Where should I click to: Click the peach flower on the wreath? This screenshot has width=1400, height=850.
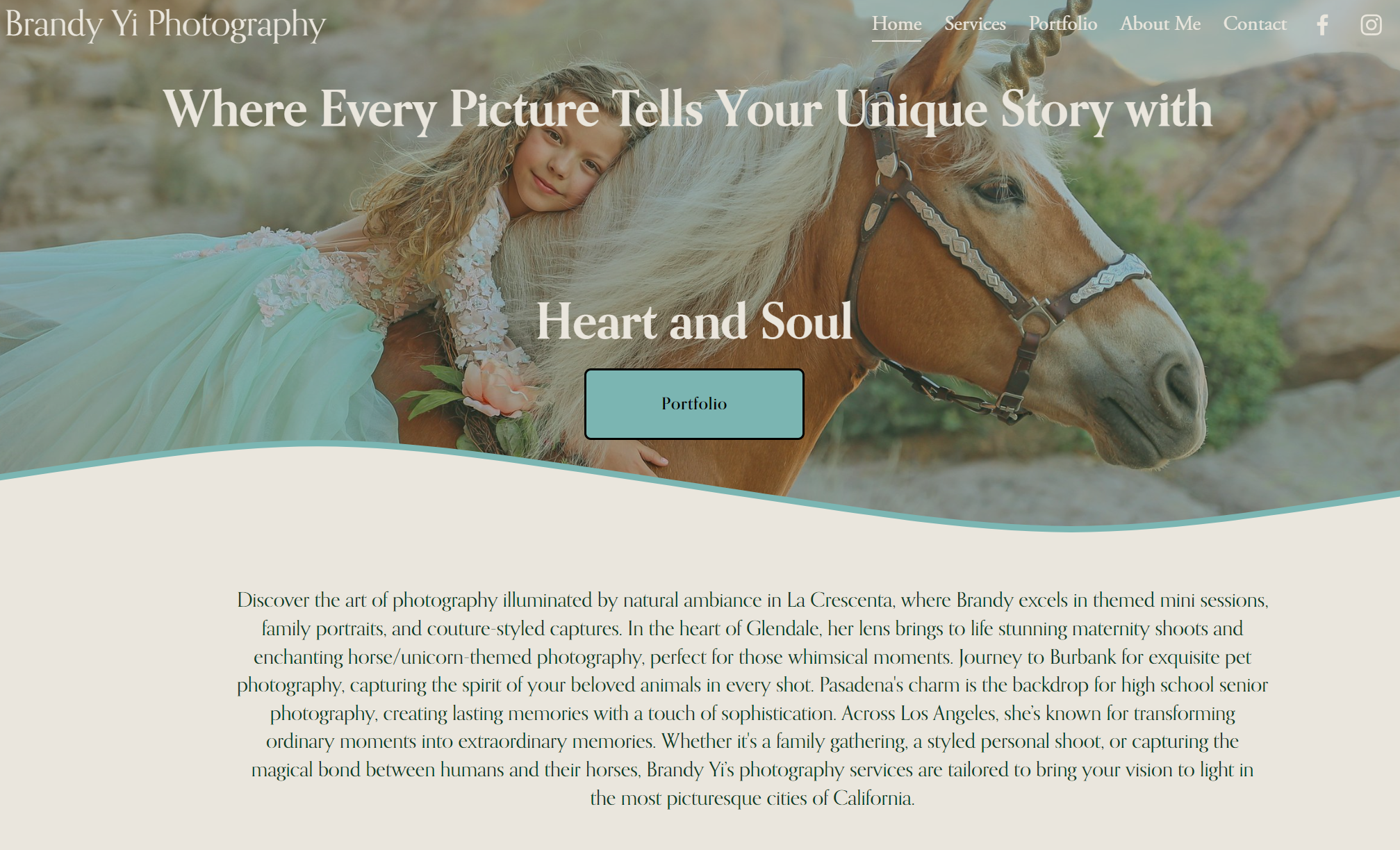pyautogui.click(x=497, y=389)
